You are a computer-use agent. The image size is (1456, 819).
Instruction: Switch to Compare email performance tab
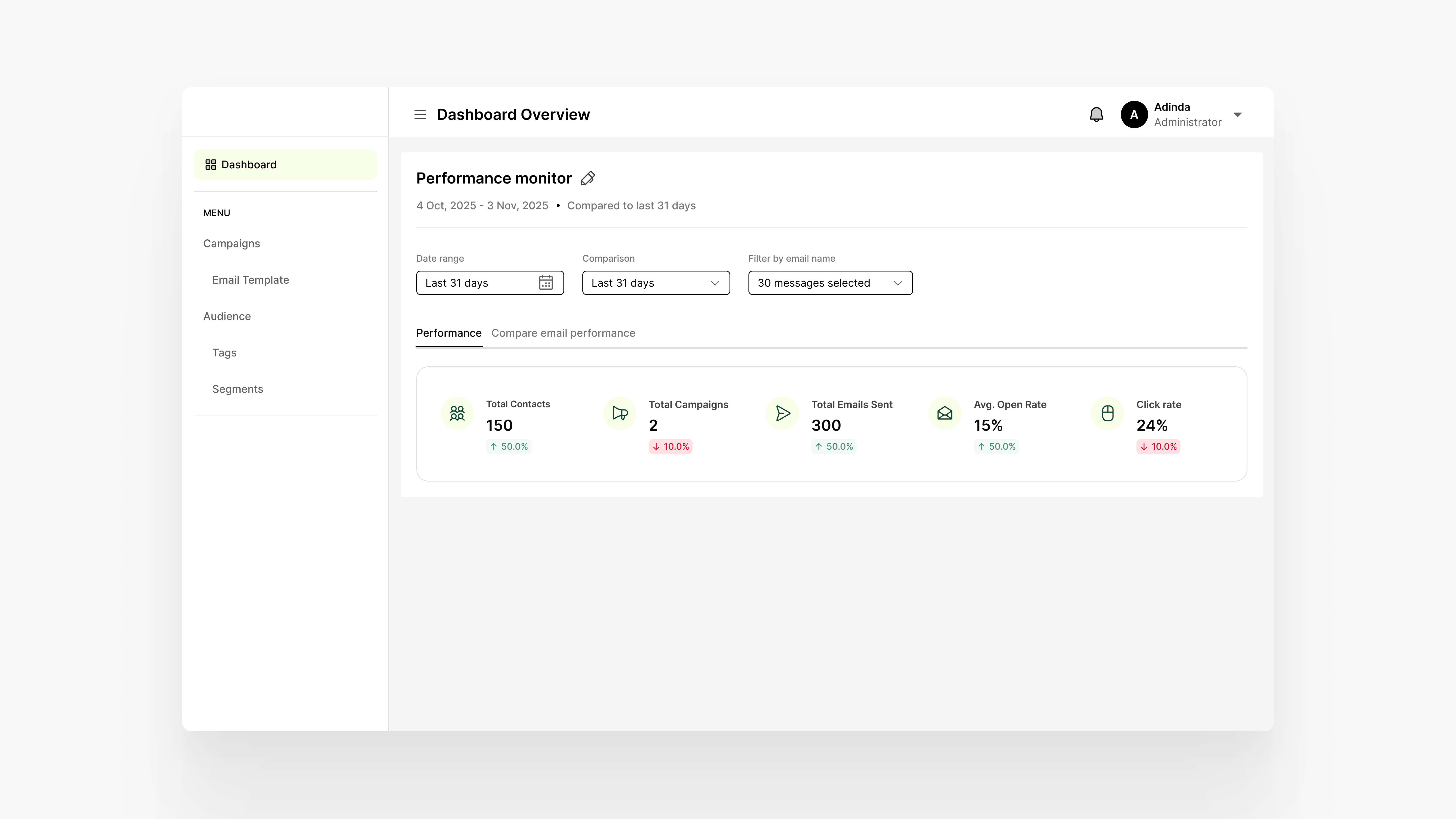tap(563, 333)
